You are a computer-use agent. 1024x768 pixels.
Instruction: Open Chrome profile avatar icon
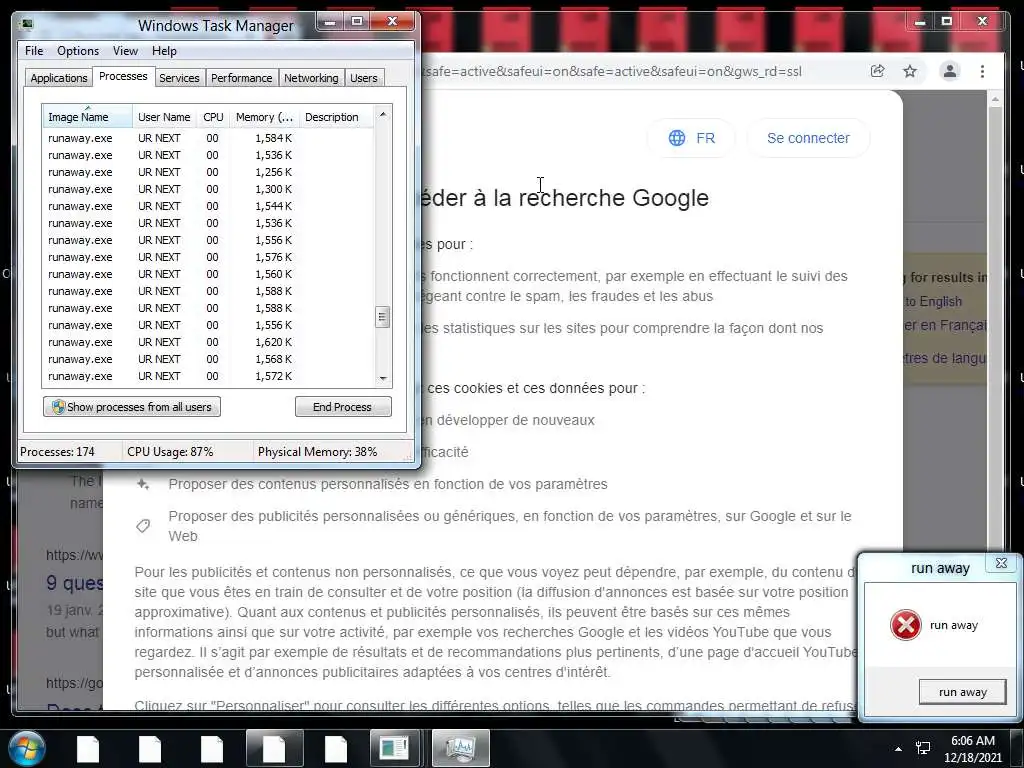[950, 71]
